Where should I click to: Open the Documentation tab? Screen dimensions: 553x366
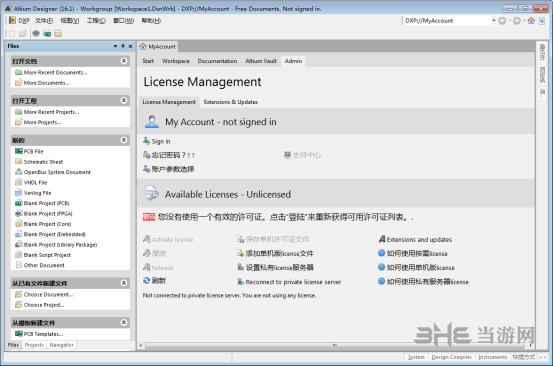[x=217, y=61]
